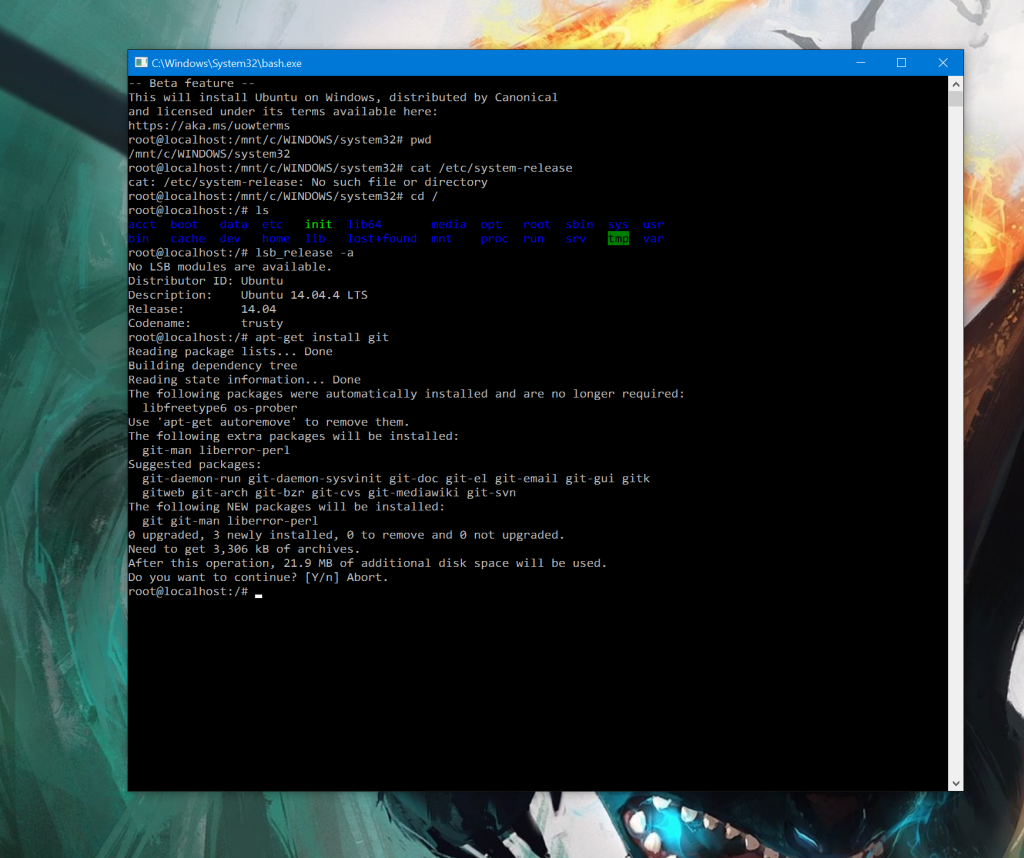Select the mnt directory name
This screenshot has height=858, width=1024.
tap(441, 238)
